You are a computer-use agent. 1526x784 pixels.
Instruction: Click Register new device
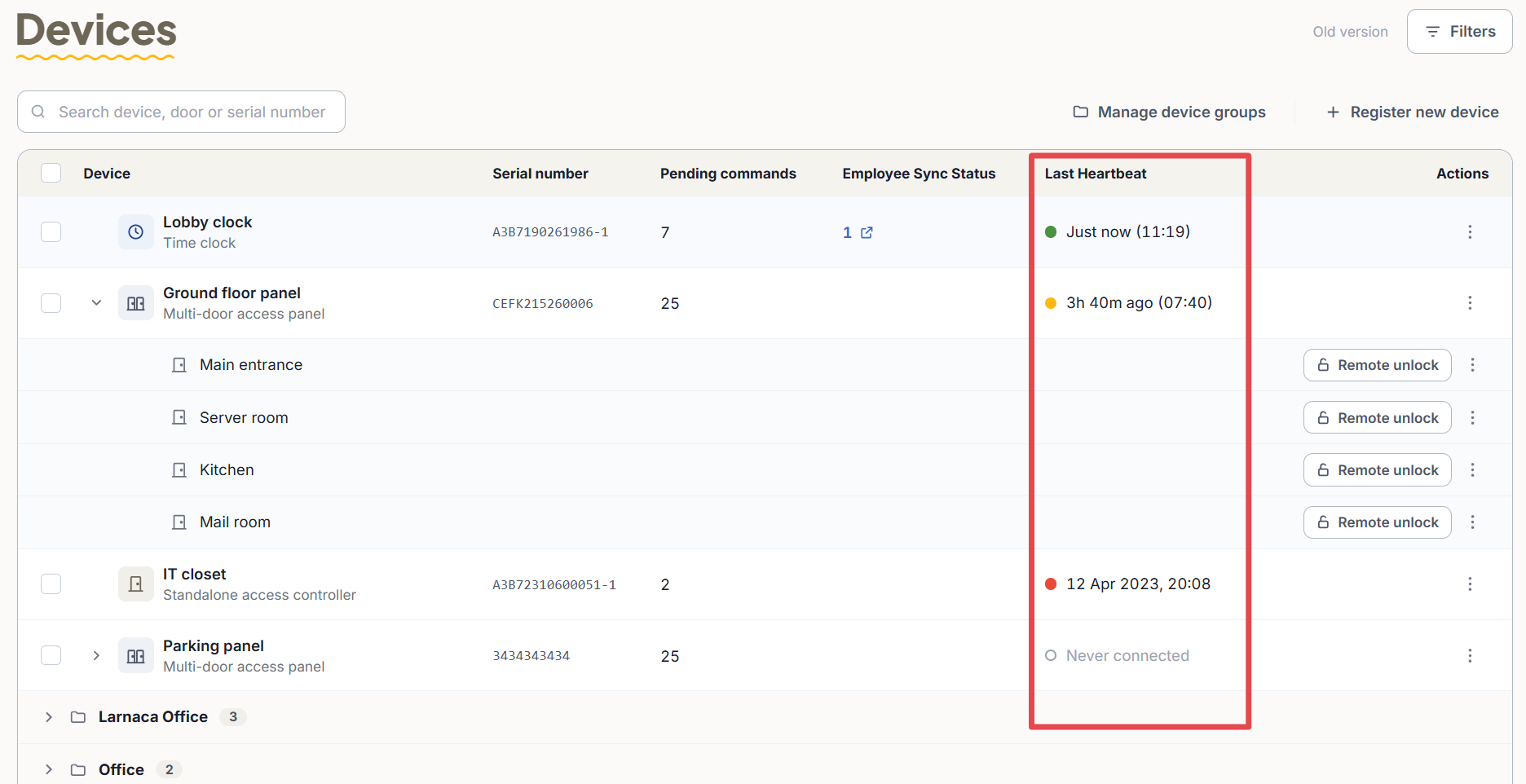pos(1413,112)
